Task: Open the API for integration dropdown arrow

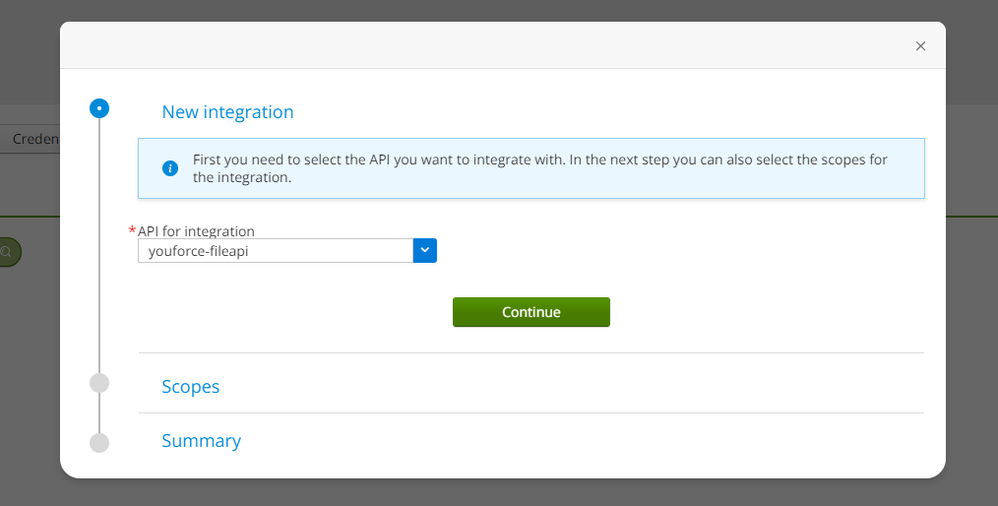Action: click(425, 251)
